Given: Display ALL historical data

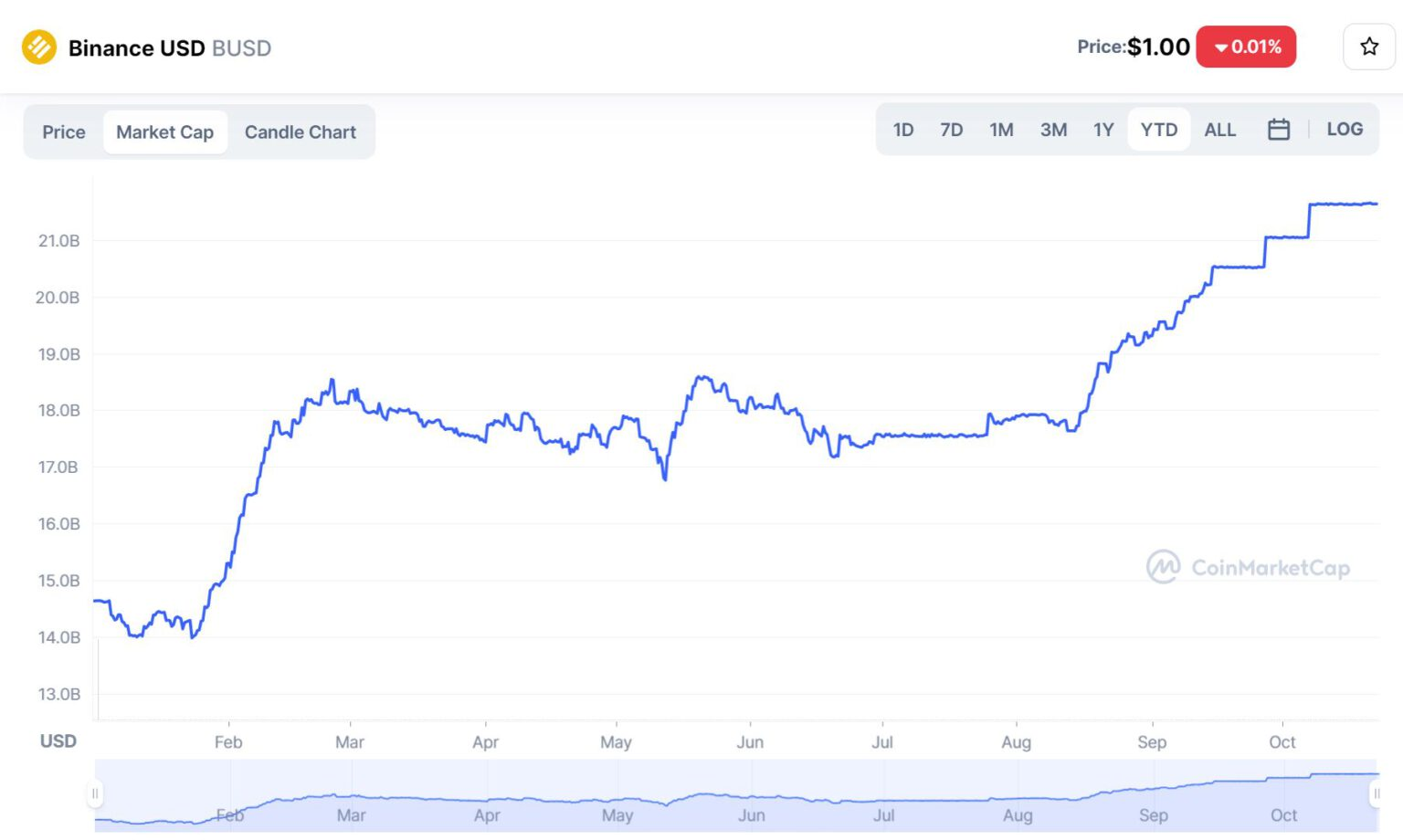Looking at the screenshot, I should 1219,130.
